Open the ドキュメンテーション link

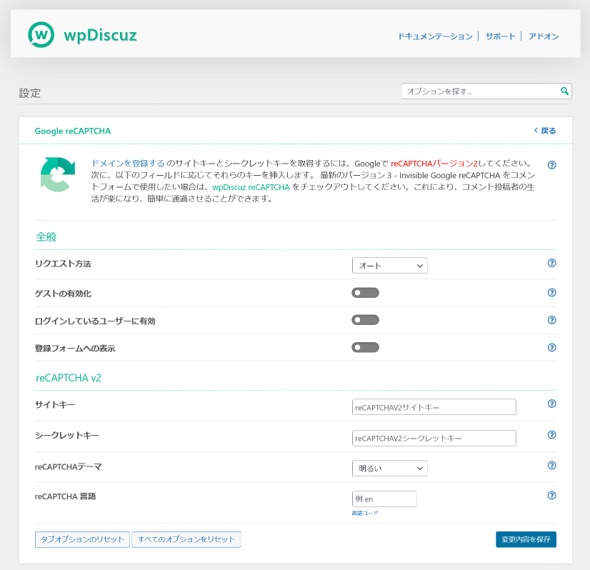click(435, 36)
